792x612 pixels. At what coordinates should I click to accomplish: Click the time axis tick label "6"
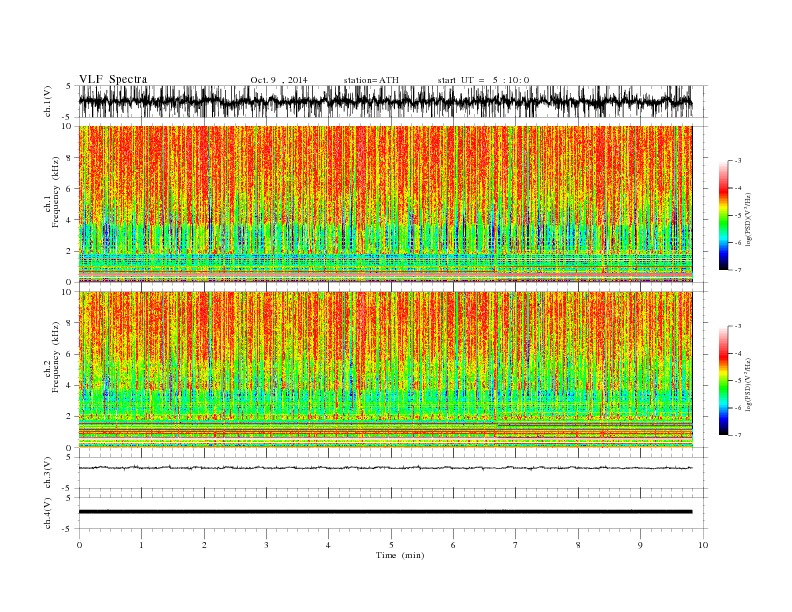(453, 545)
